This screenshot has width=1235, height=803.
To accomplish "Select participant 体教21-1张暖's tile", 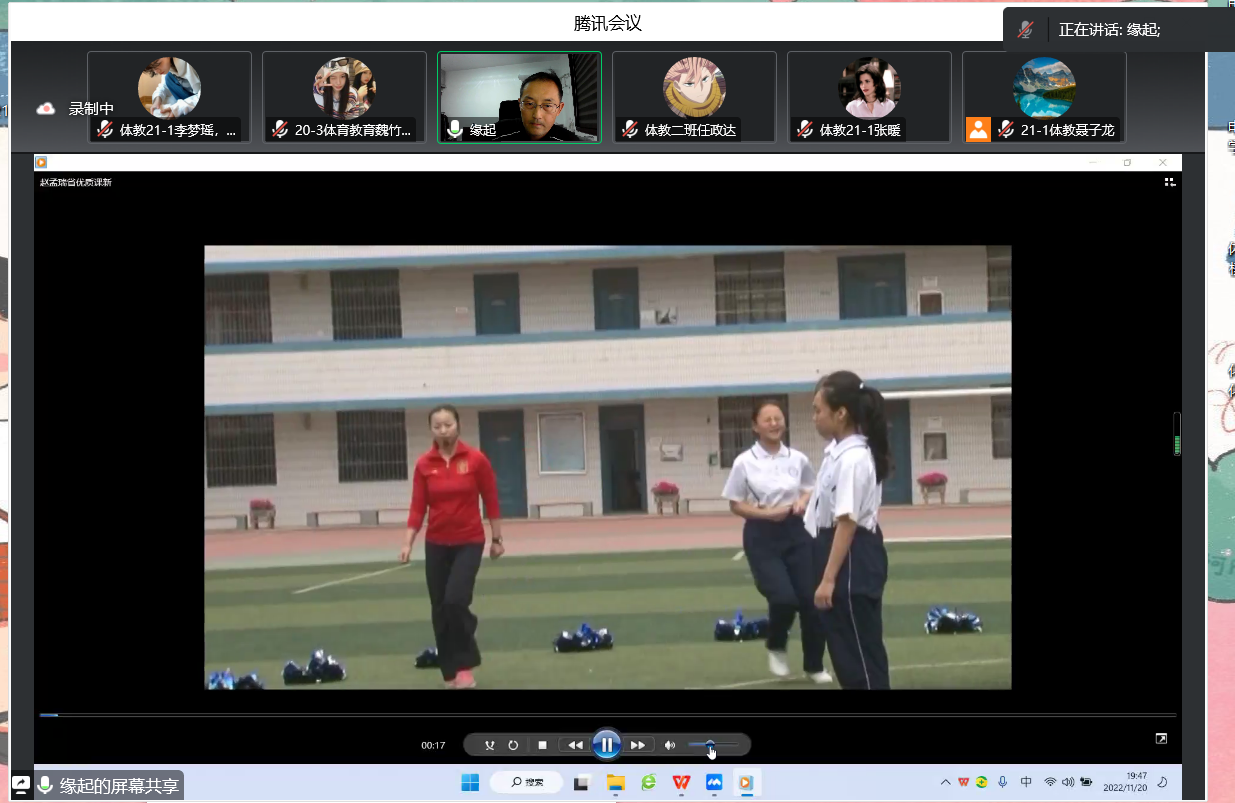I will pyautogui.click(x=869, y=97).
